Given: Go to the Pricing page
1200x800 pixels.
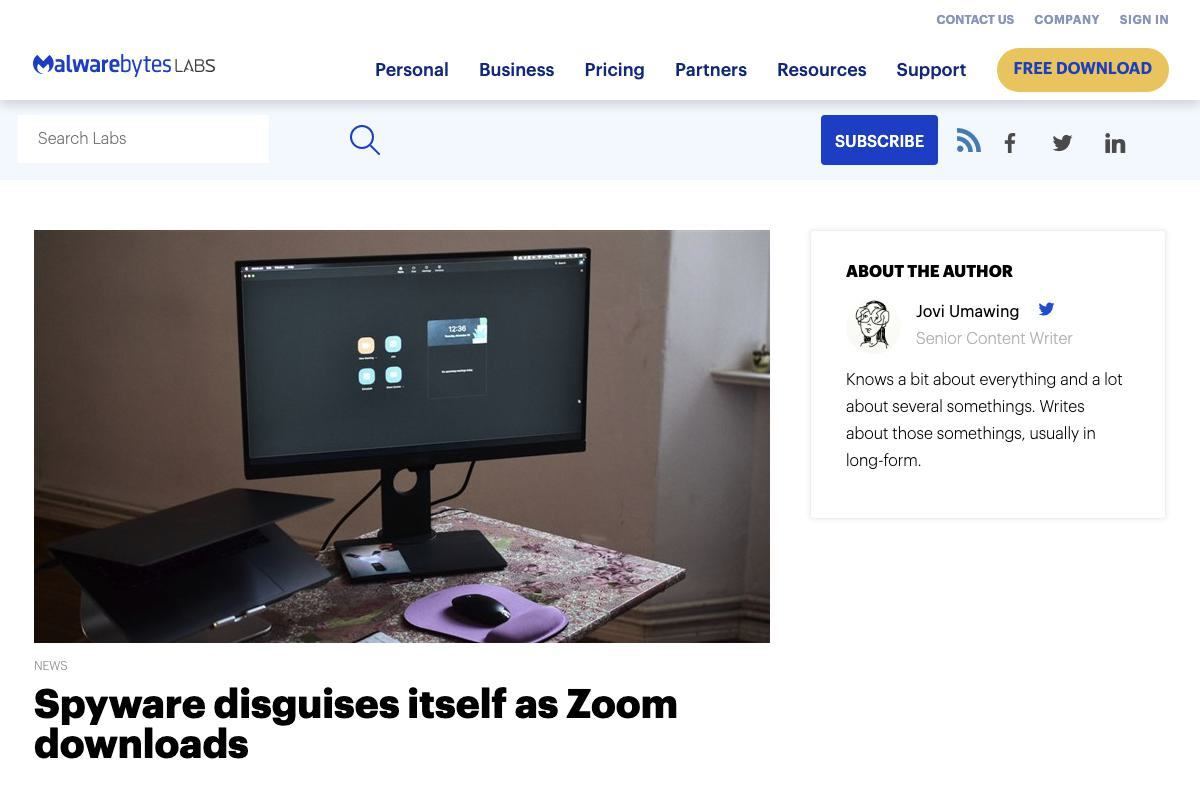Looking at the screenshot, I should coord(615,70).
